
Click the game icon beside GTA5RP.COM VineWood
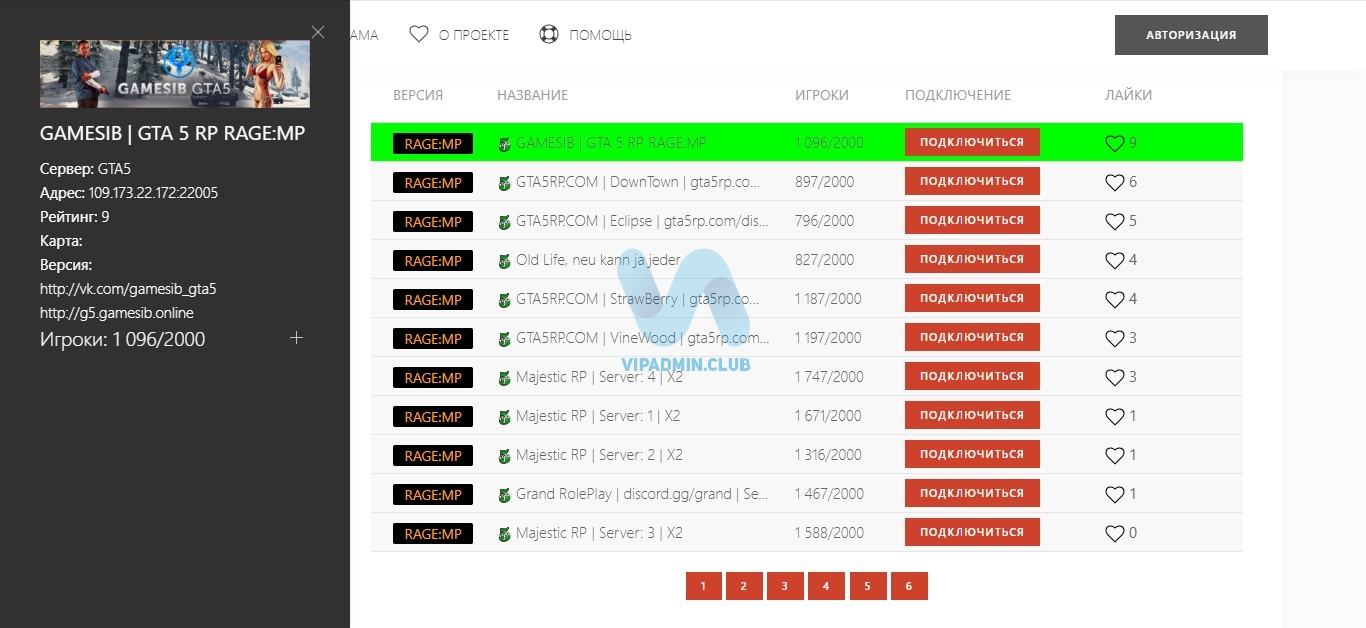pyautogui.click(x=504, y=339)
